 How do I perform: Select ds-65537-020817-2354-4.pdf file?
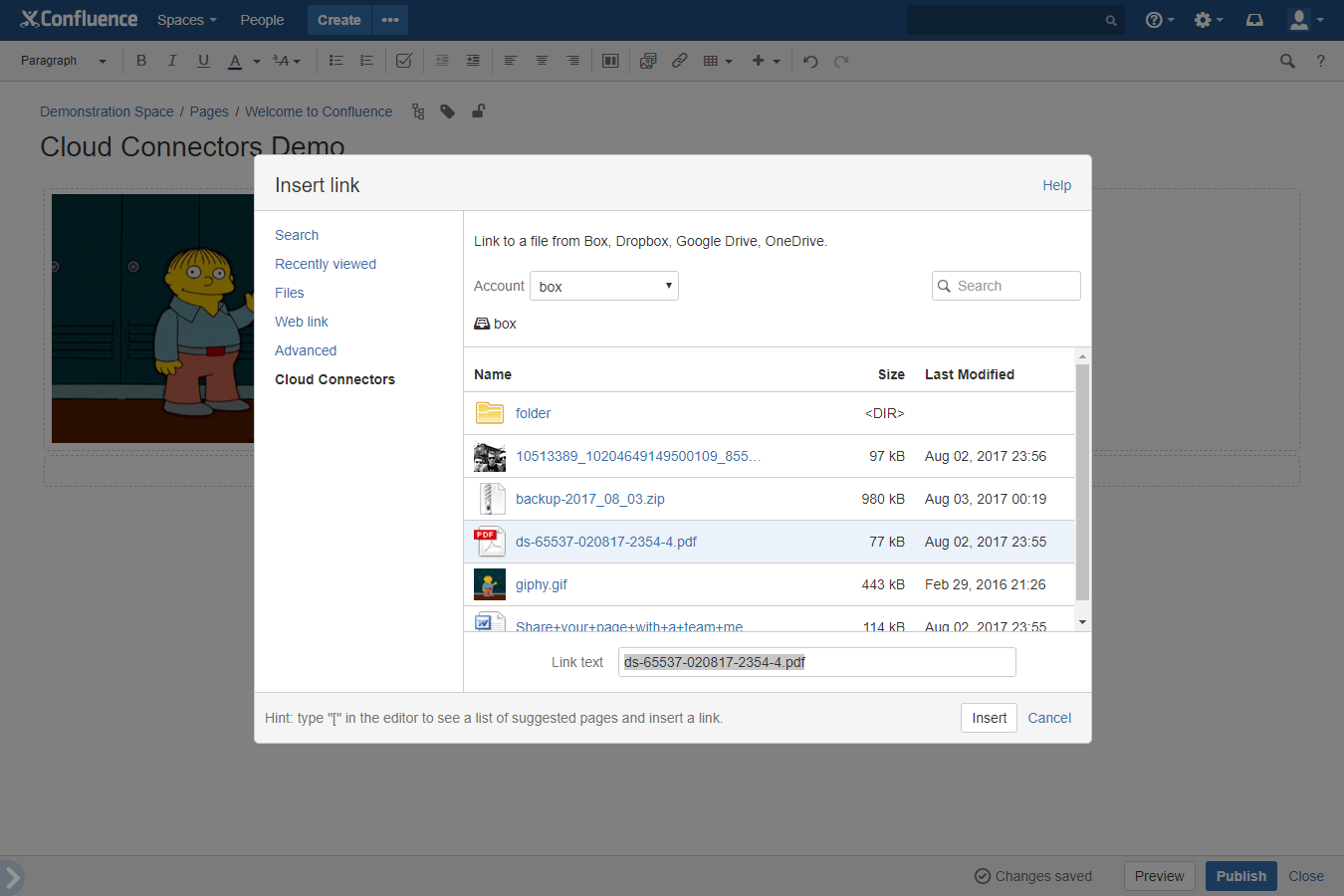tap(770, 542)
